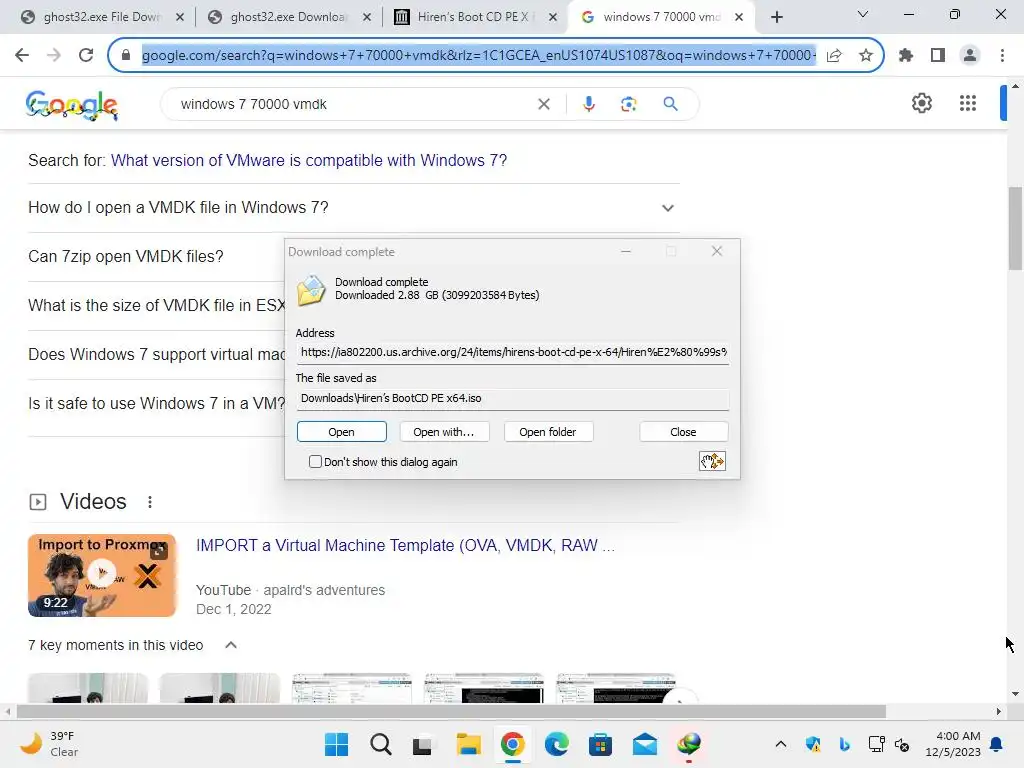Check Don't show this dialog again
Screen dimensions: 1024x768
click(x=315, y=462)
